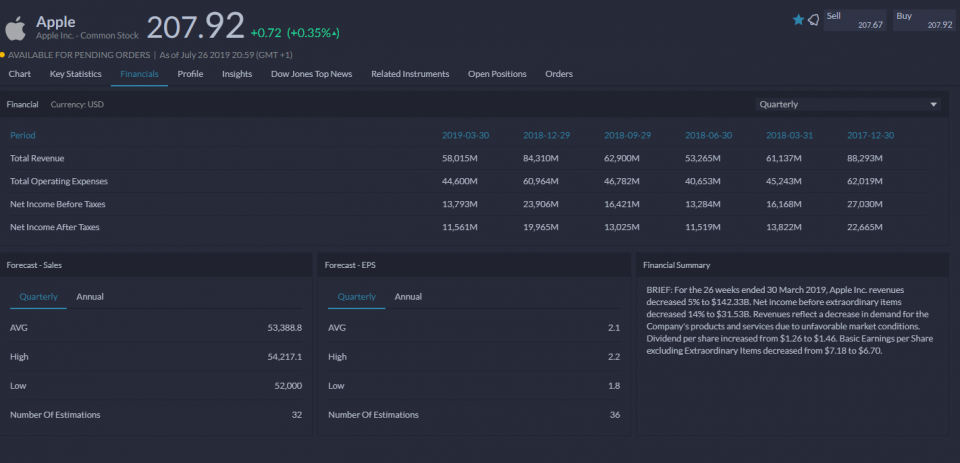The width and height of the screenshot is (960, 463).
Task: Click the Buy button at 207.92
Action: [x=923, y=20]
